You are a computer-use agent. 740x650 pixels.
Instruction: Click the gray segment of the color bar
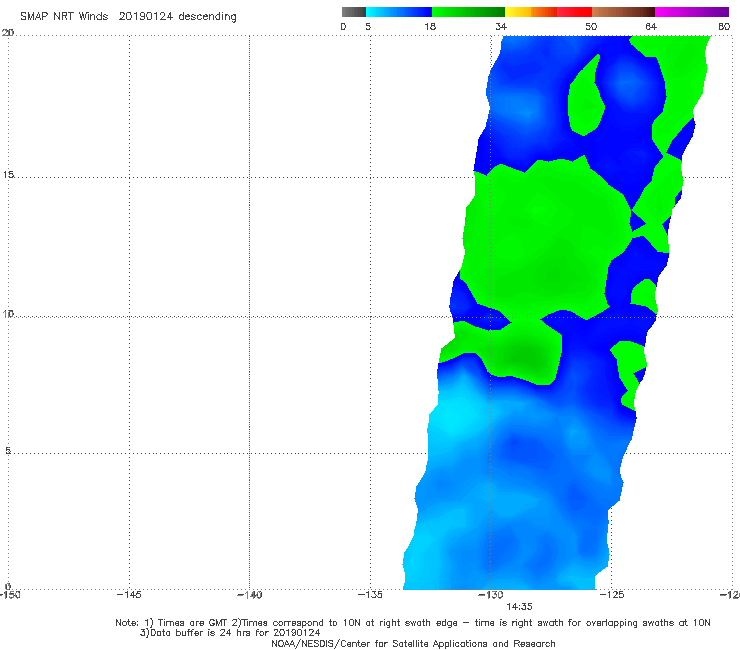354,12
